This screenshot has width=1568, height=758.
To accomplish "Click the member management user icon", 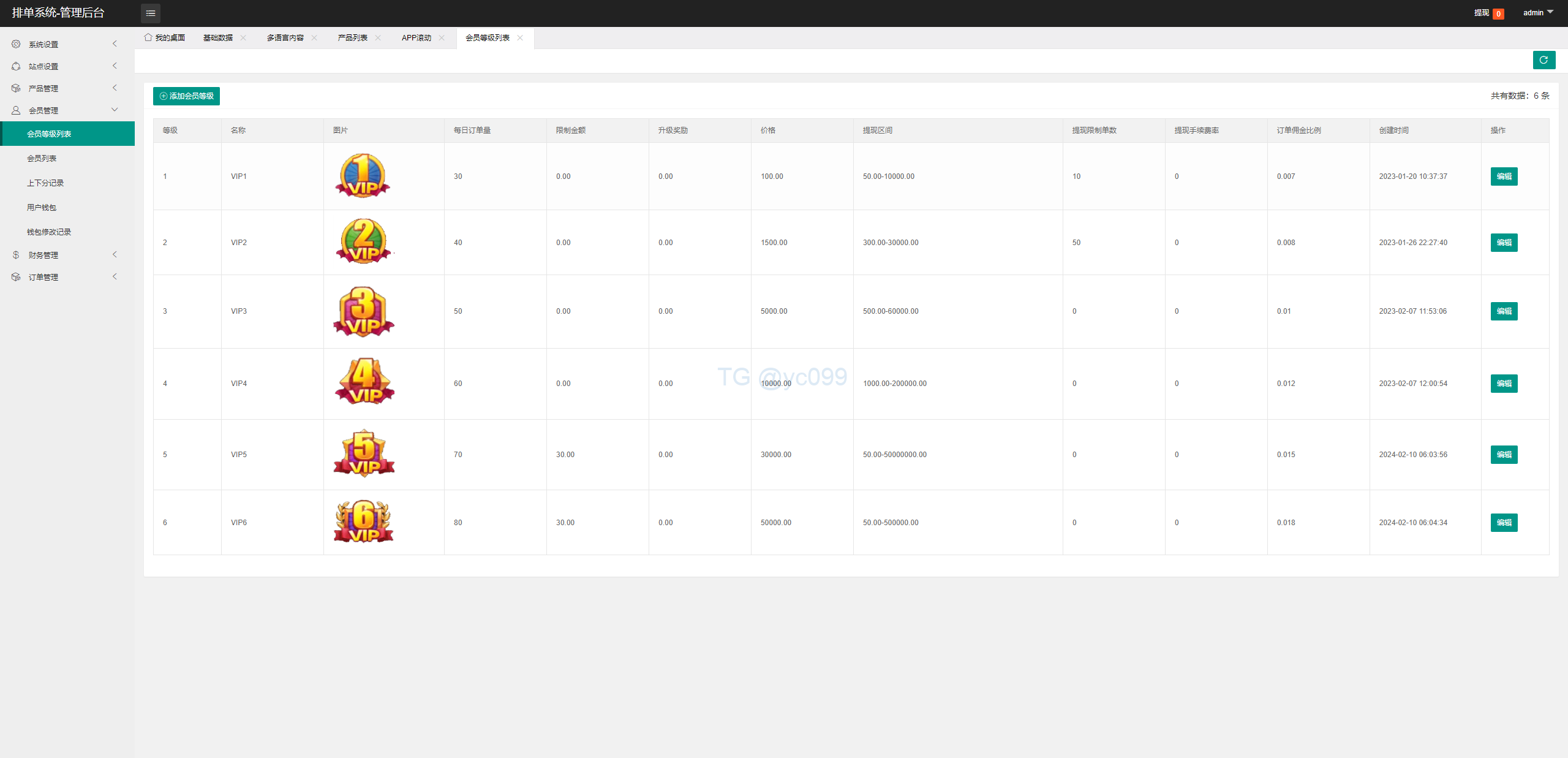I will tap(16, 110).
